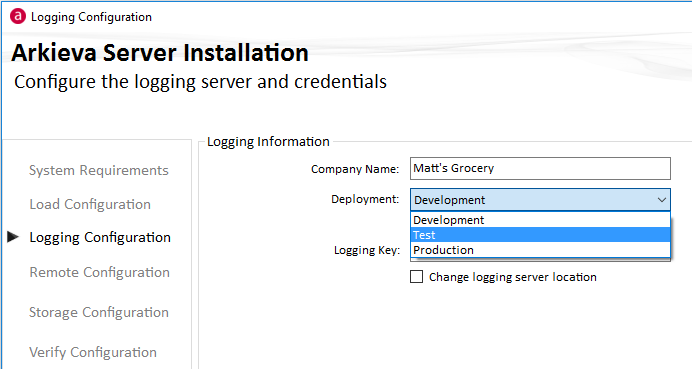The height and width of the screenshot is (369, 692).
Task: Go to System Requirements step
Action: pos(99,170)
